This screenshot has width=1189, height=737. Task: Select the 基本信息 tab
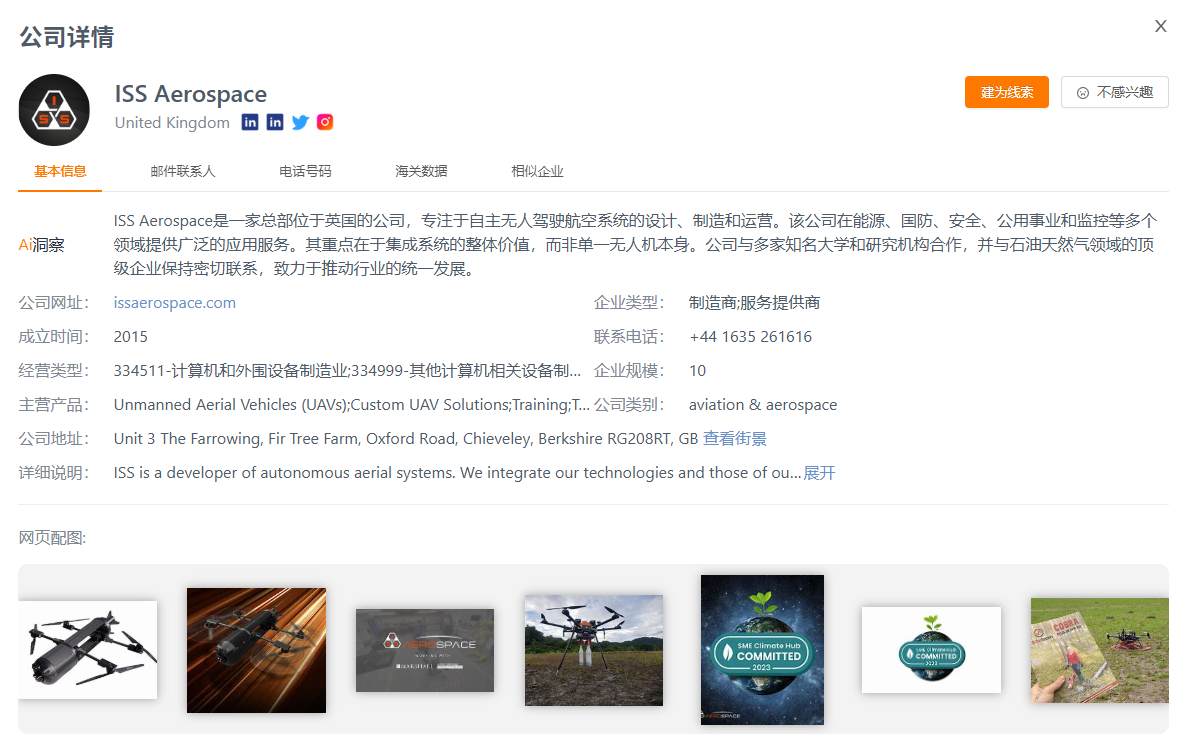(x=60, y=171)
